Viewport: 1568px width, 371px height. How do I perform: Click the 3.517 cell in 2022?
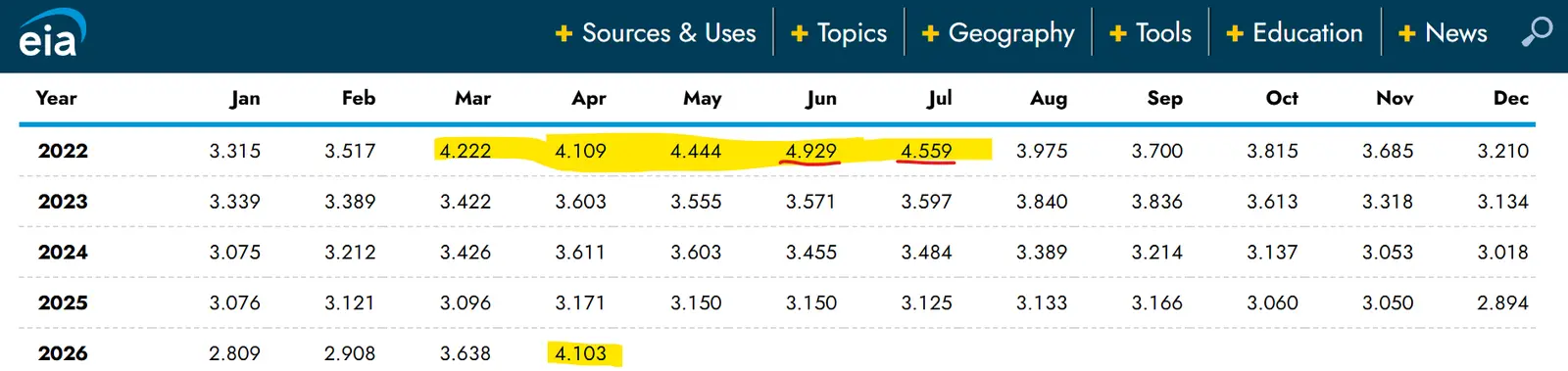(x=350, y=151)
